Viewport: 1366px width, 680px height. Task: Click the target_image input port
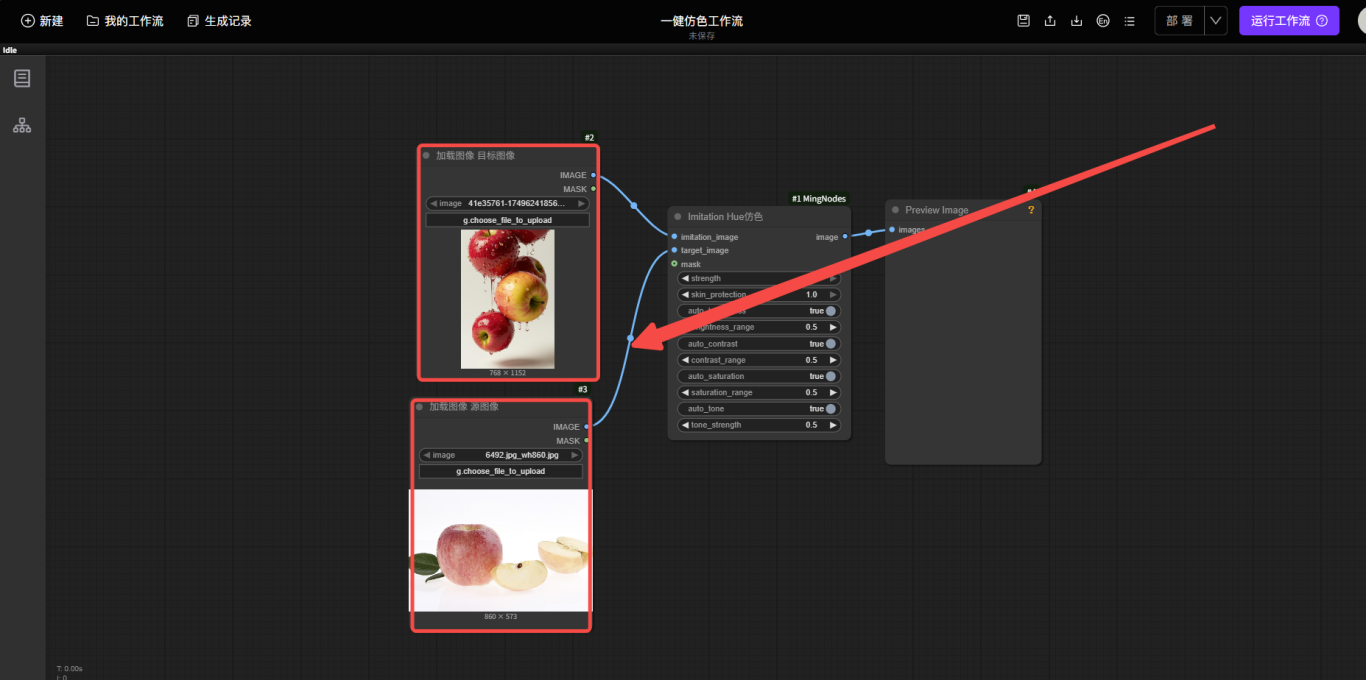tap(674, 250)
